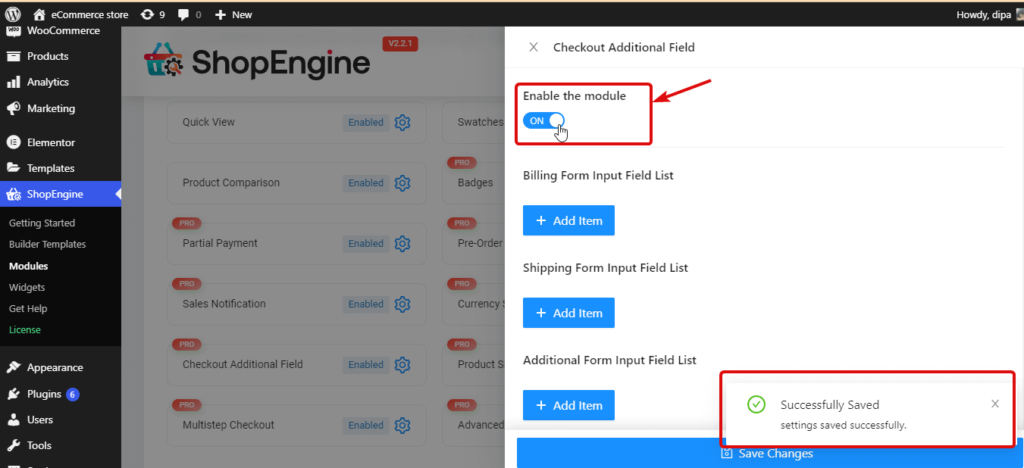1024x468 pixels.
Task: Open the comments bubble icon
Action: coord(183,14)
